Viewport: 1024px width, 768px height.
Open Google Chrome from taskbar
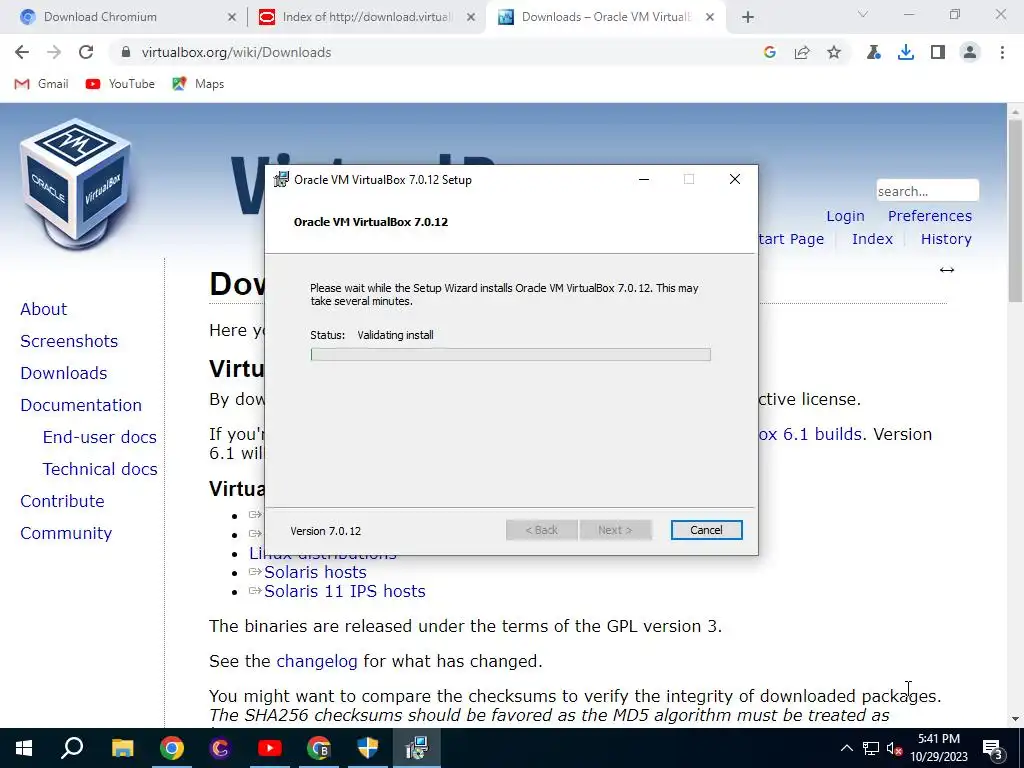coord(172,748)
